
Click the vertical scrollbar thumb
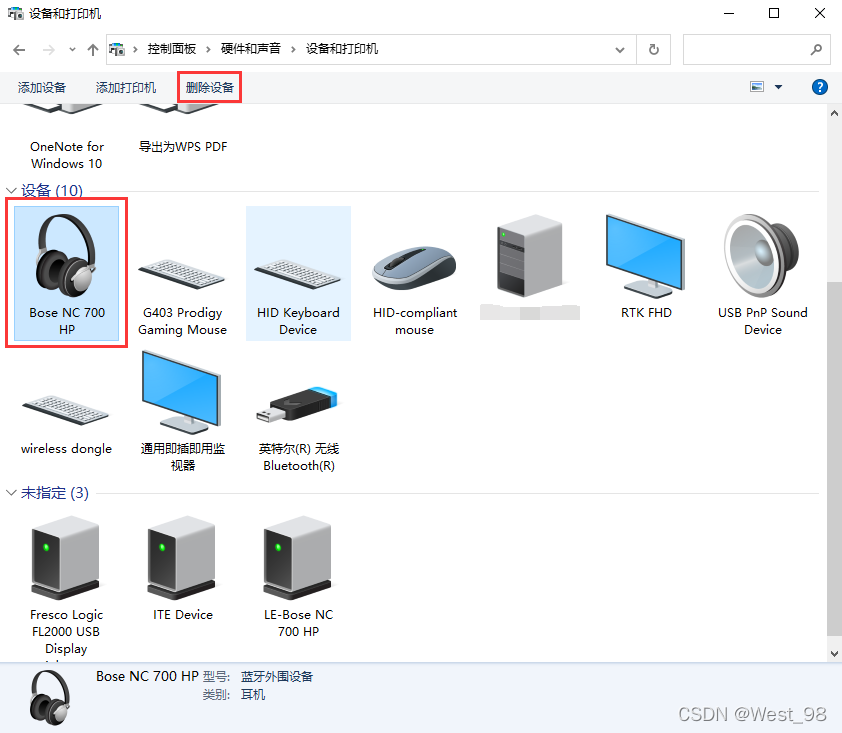pos(834,458)
